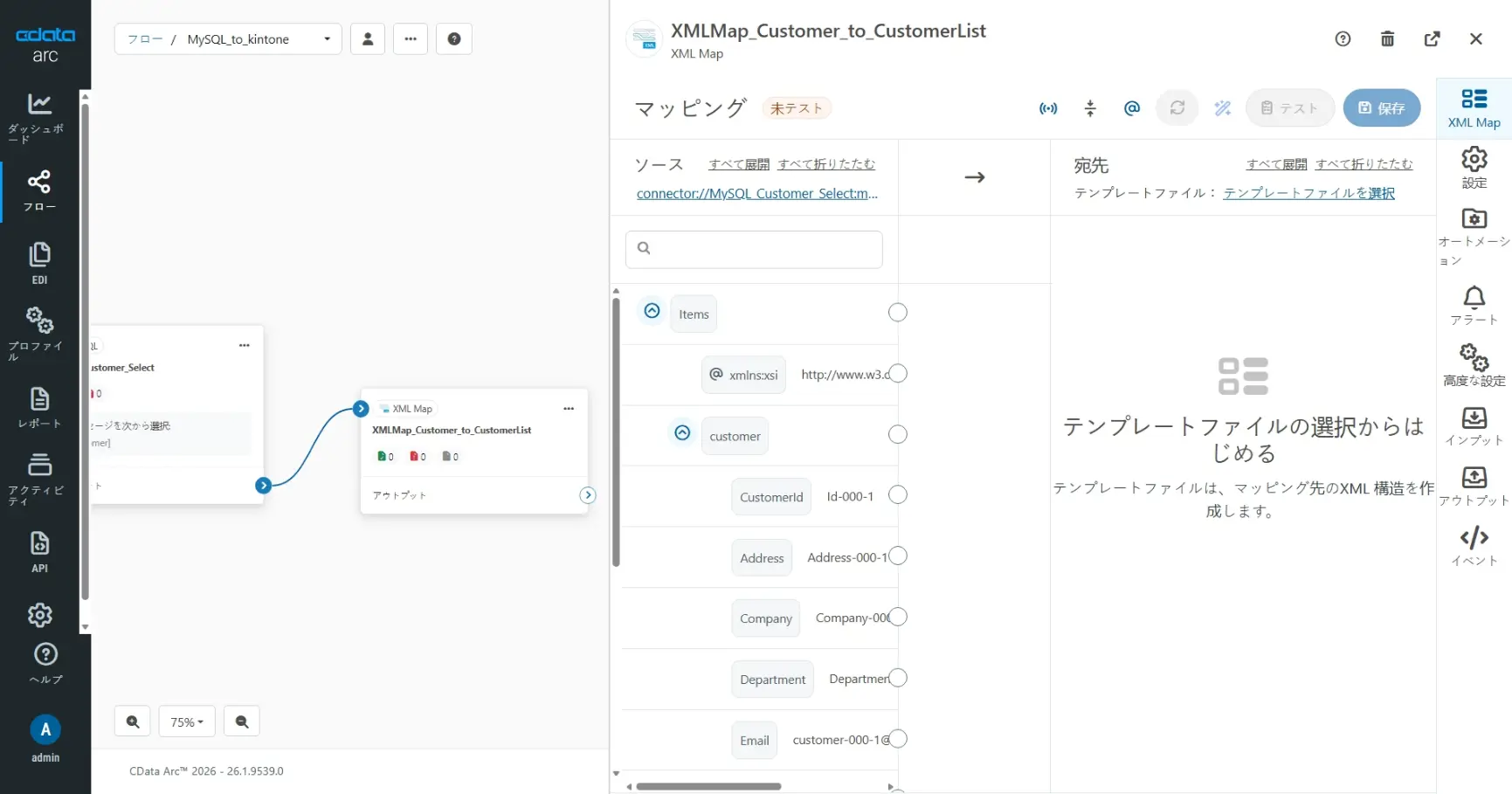The height and width of the screenshot is (794, 1512).
Task: Open the イベント panel on the right rail
Action: tap(1474, 545)
